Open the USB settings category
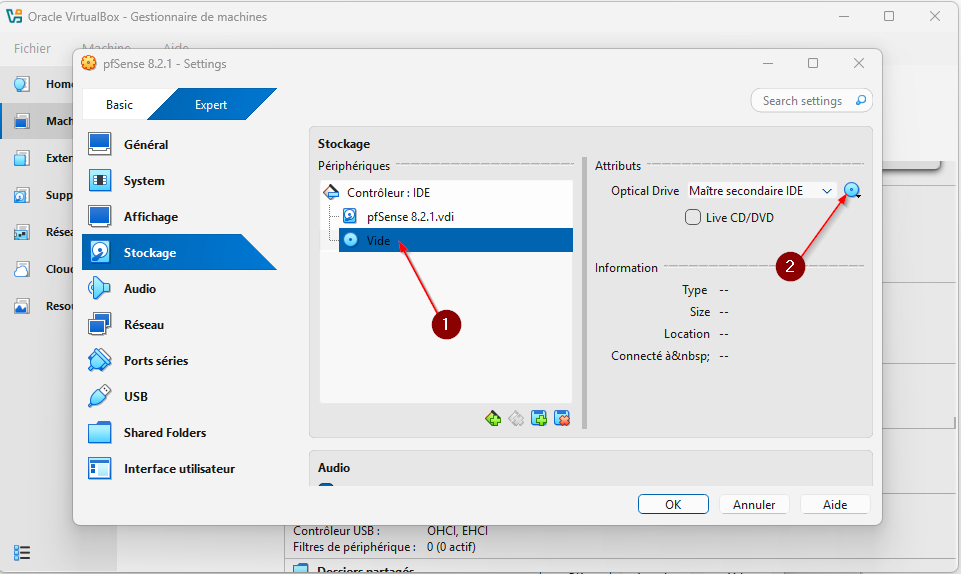Screen dimensions: 961x574 pos(135,397)
